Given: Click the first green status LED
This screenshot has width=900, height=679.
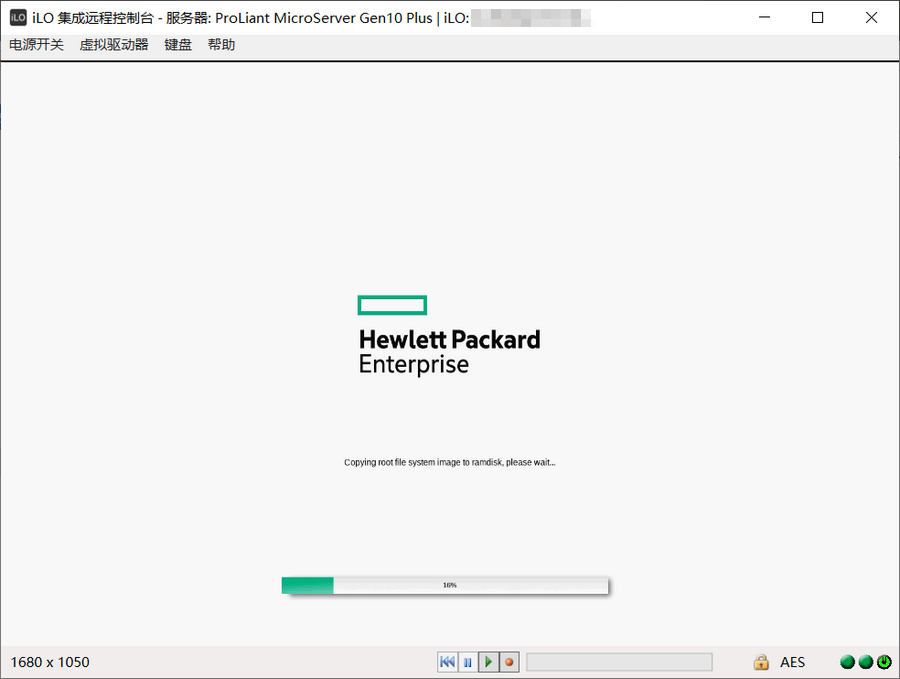Looking at the screenshot, I should coord(847,662).
